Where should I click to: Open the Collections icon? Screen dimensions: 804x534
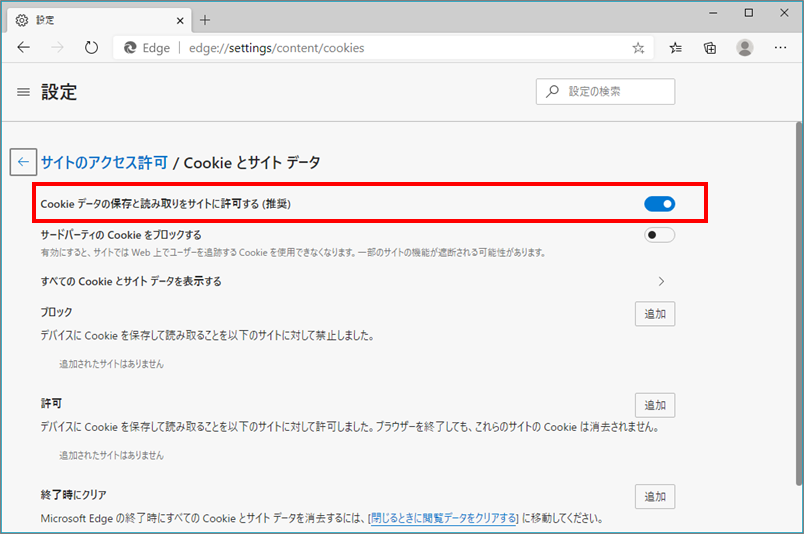(x=710, y=48)
